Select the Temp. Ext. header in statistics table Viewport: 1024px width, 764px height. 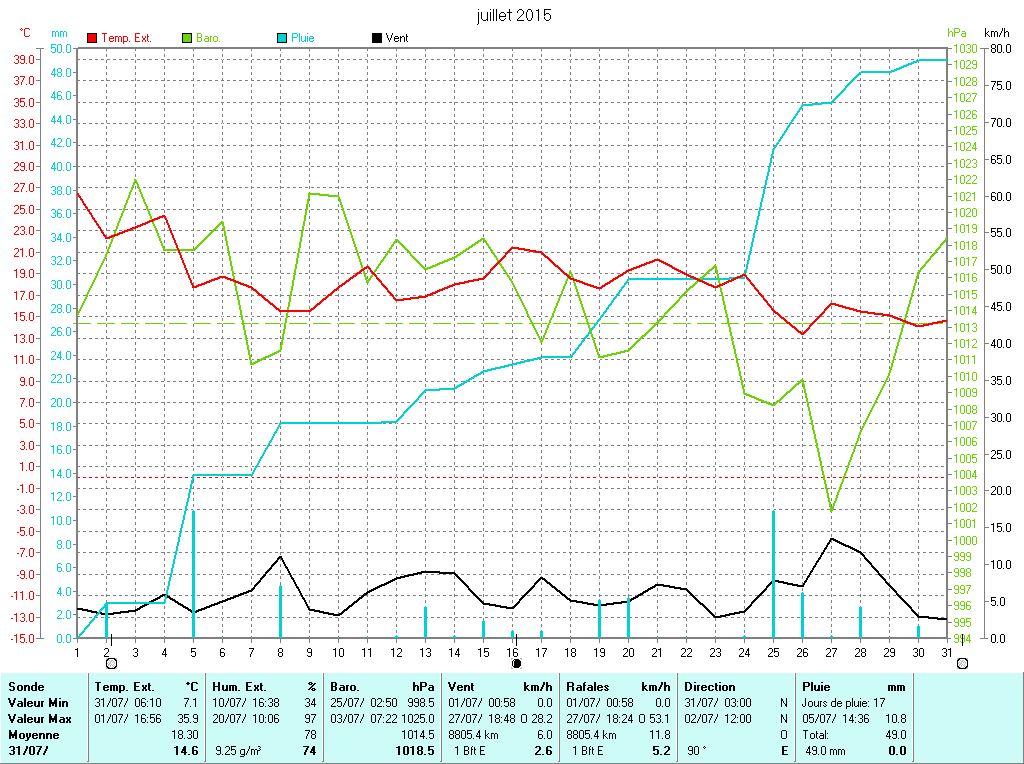click(124, 687)
